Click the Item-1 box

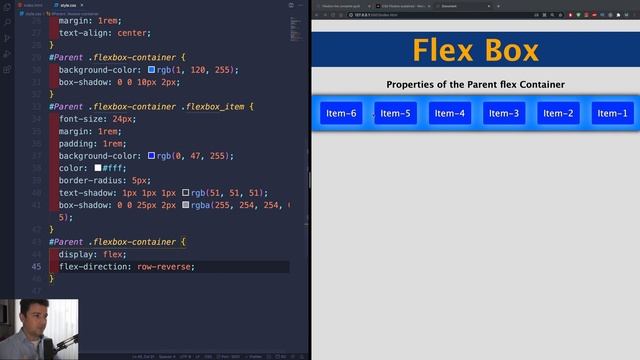[x=613, y=113]
